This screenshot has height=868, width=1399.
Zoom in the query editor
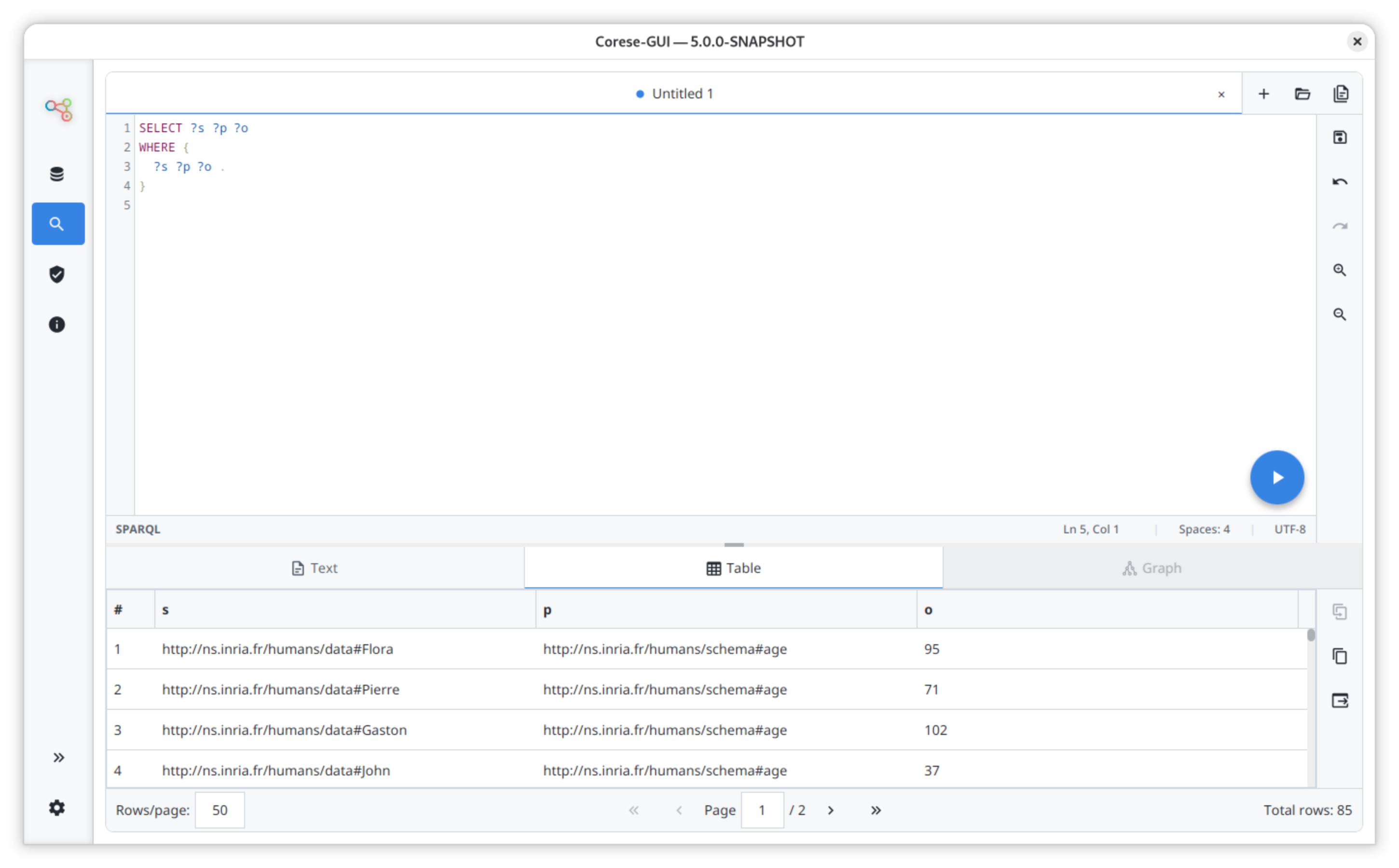[1339, 271]
